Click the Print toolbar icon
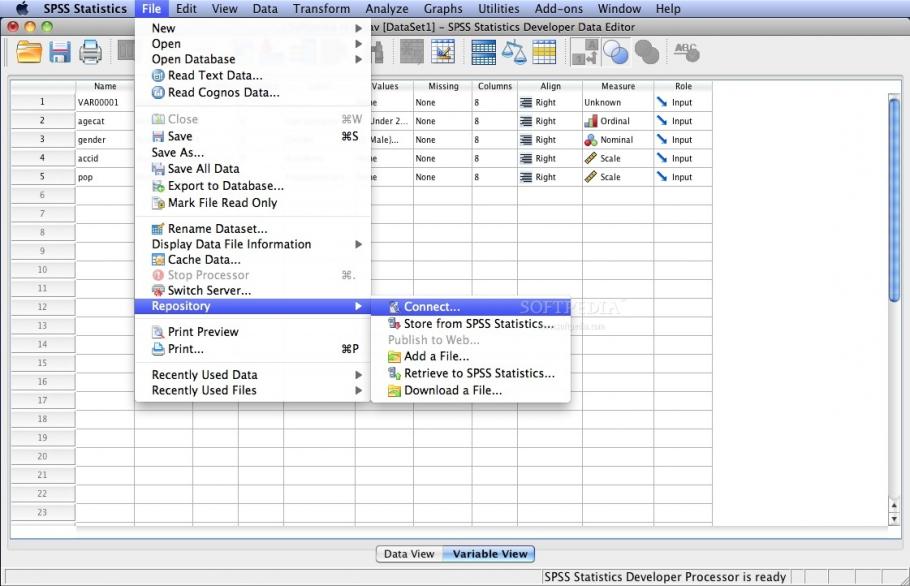Screen dimensions: 910x586 point(90,52)
